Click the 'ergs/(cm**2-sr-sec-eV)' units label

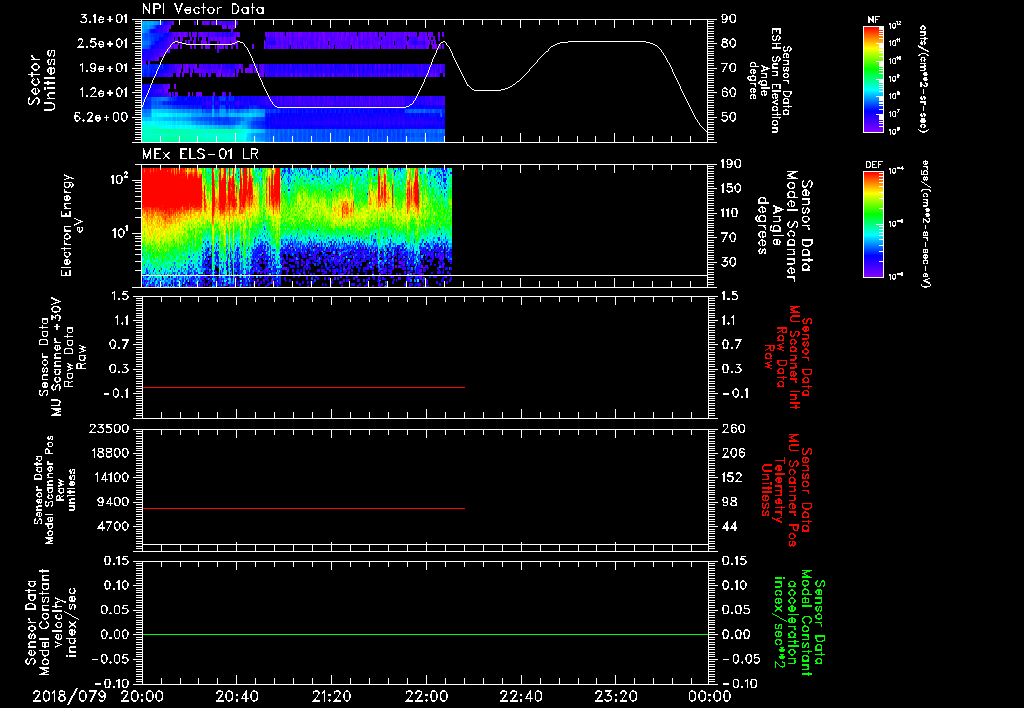pos(926,223)
